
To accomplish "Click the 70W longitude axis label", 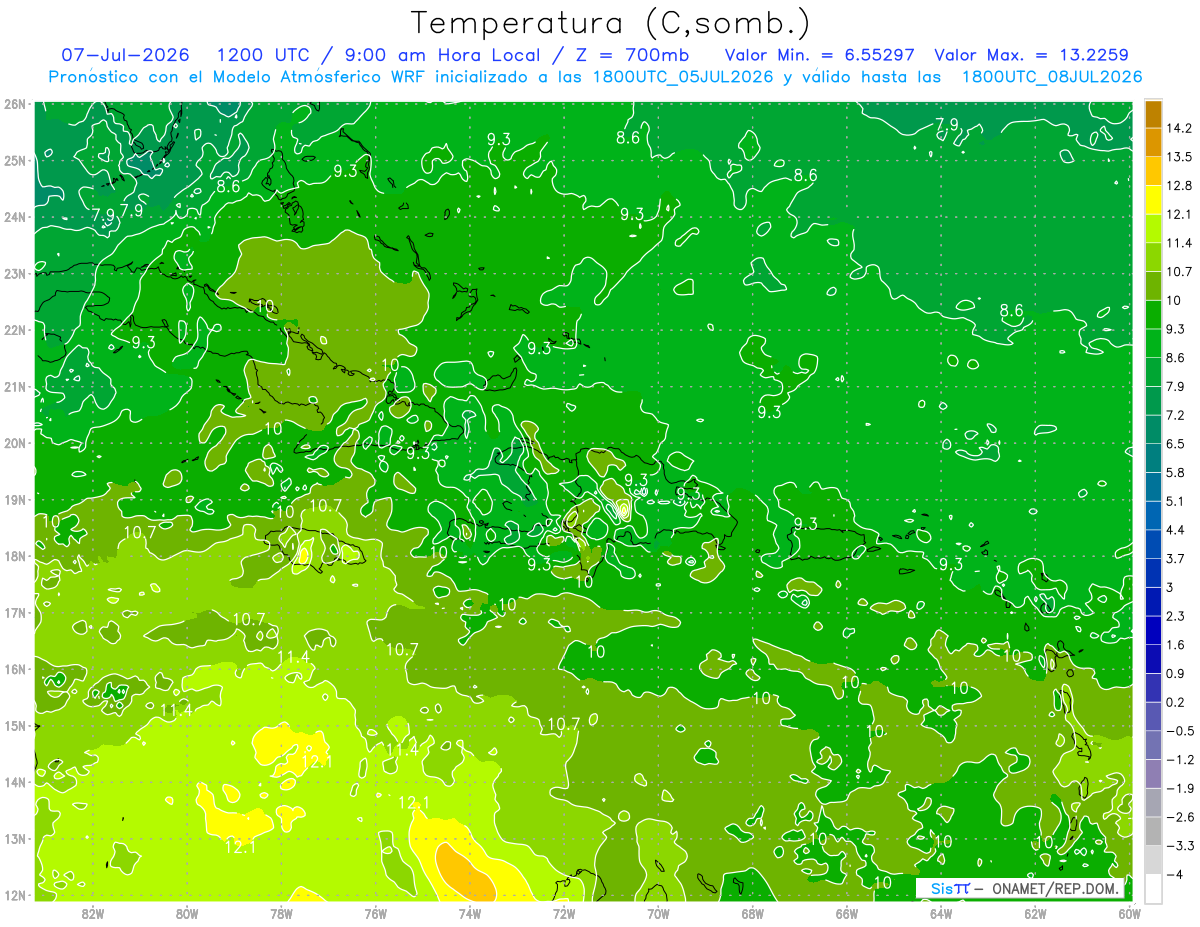I will [658, 912].
